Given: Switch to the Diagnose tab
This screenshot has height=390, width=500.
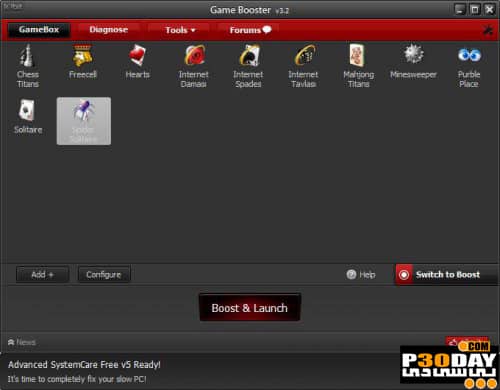Looking at the screenshot, I should tap(108, 30).
